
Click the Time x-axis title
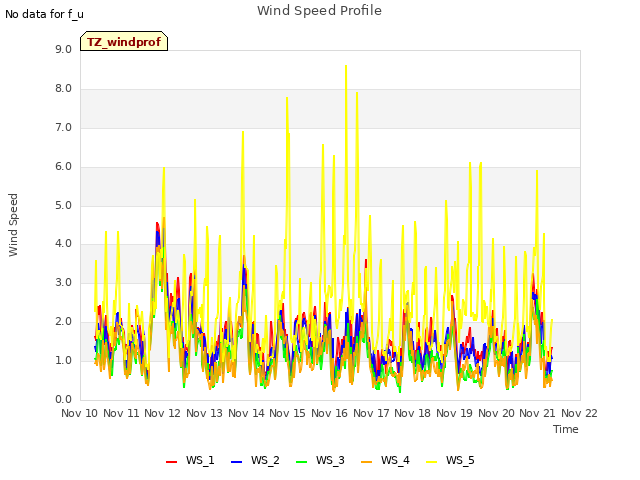(x=566, y=429)
